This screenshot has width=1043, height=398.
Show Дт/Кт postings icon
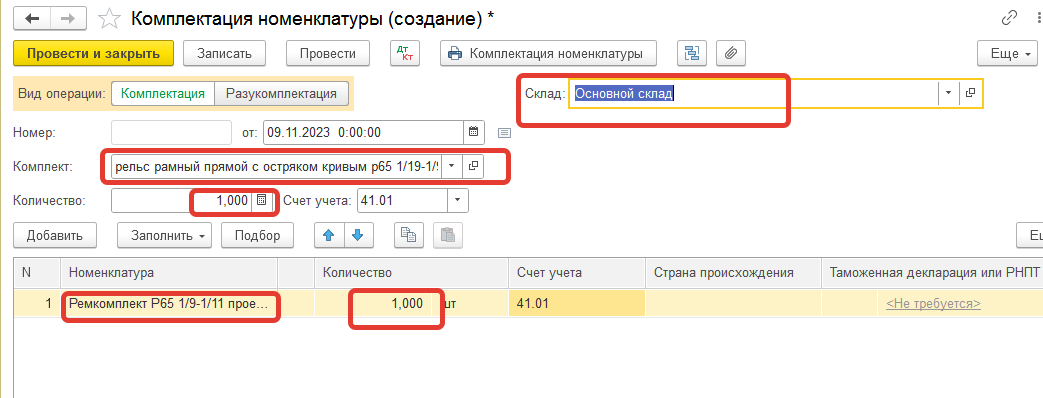point(404,54)
